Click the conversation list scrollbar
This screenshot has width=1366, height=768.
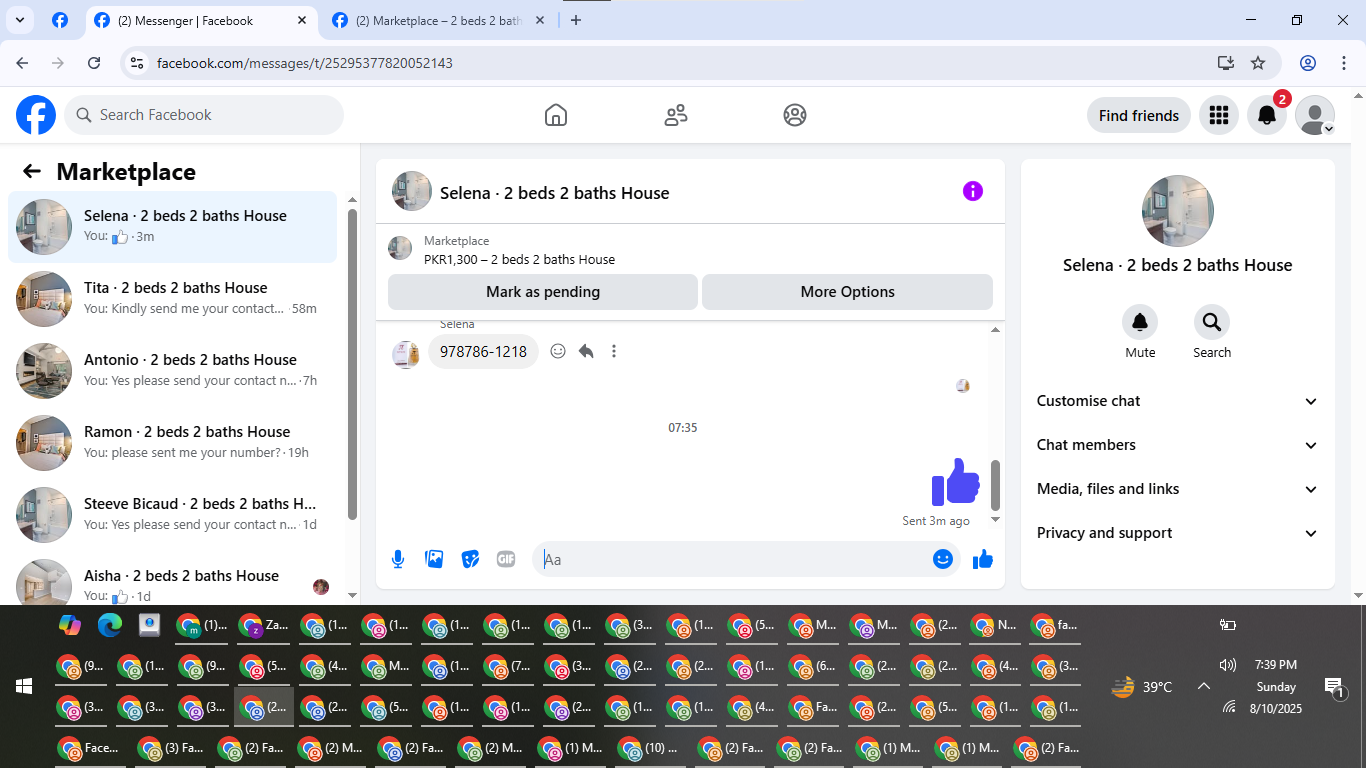(352, 365)
